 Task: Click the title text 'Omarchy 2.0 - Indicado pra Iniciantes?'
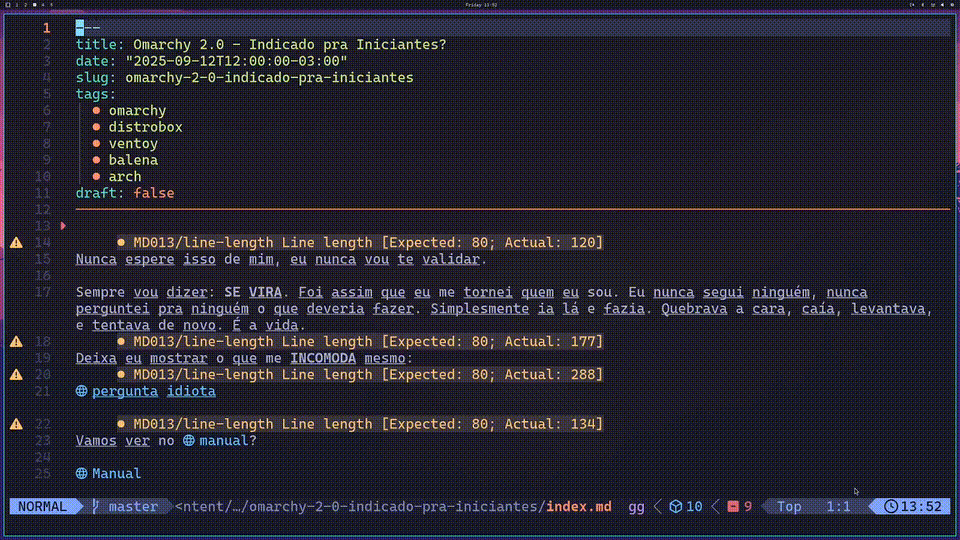(290, 45)
